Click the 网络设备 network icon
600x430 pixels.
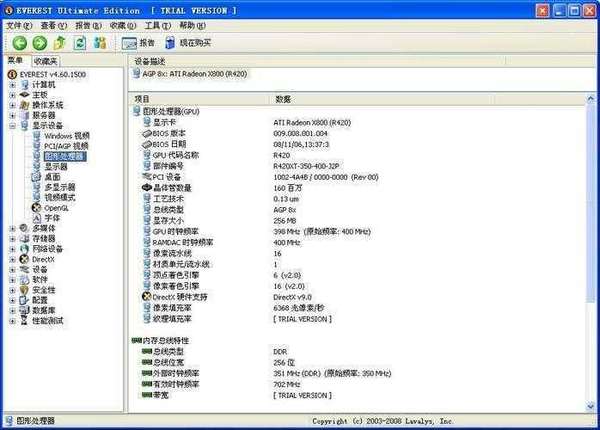24,249
